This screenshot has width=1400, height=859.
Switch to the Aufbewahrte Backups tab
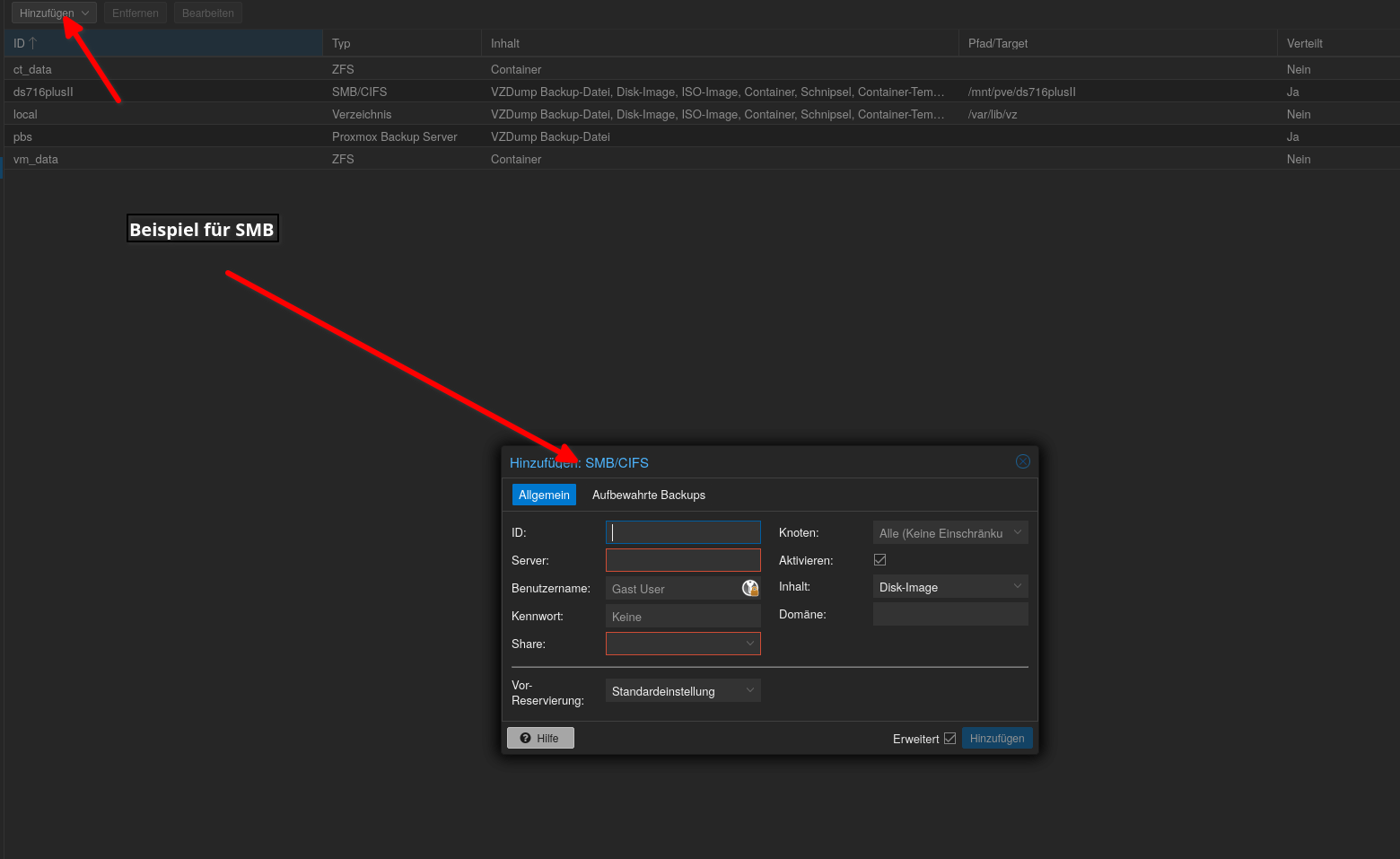click(x=648, y=495)
